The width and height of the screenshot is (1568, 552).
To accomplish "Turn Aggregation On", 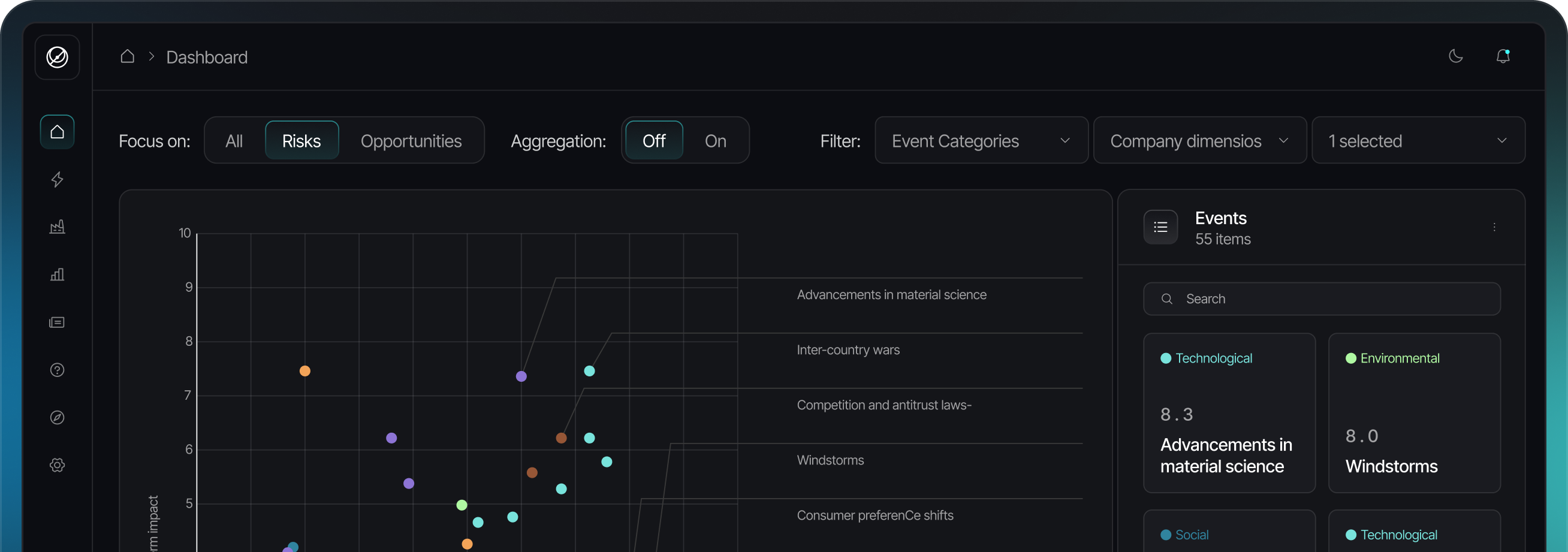I will click(715, 141).
